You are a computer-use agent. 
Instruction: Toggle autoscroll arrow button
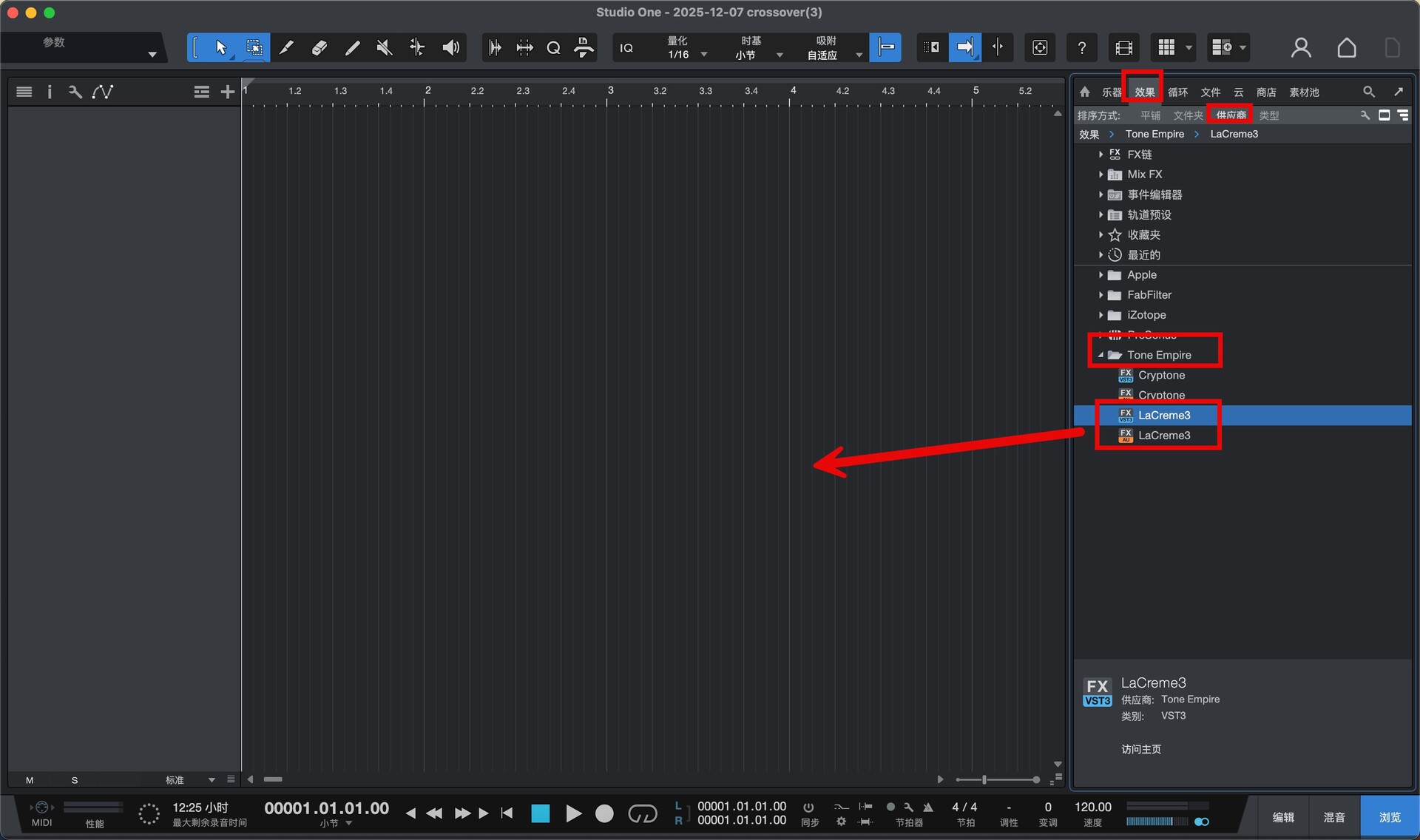(x=965, y=48)
